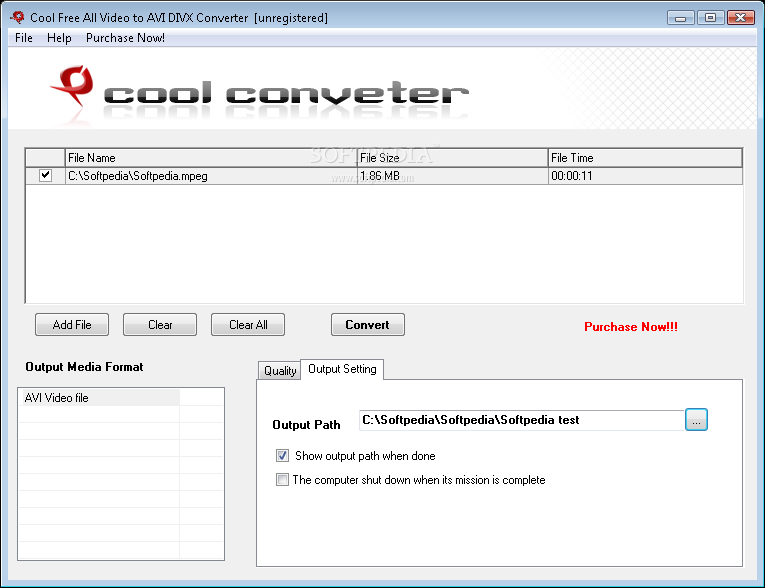This screenshot has height=588, width=765.
Task: Switch to the Quality tab
Action: tap(280, 370)
